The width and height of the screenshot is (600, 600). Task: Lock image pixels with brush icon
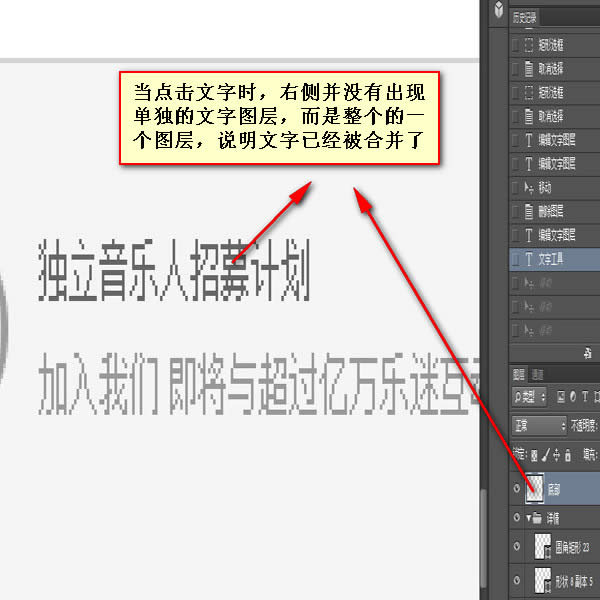tap(546, 455)
